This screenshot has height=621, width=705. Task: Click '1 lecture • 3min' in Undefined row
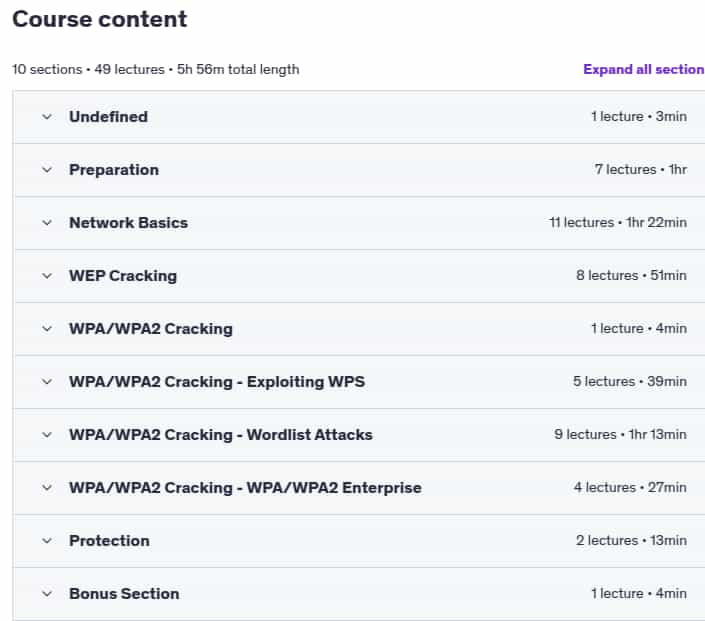639,116
